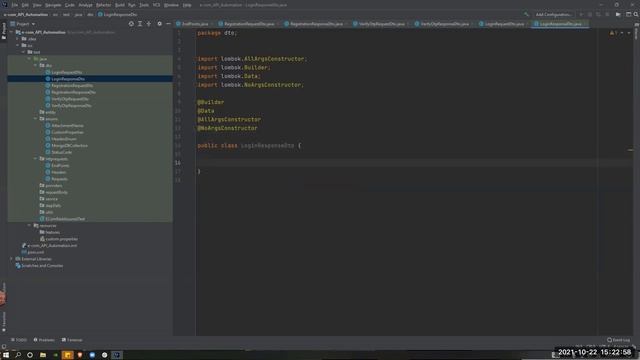Click the expand all icon in Project panel
640x360 pixels.
pyautogui.click(x=140, y=24)
